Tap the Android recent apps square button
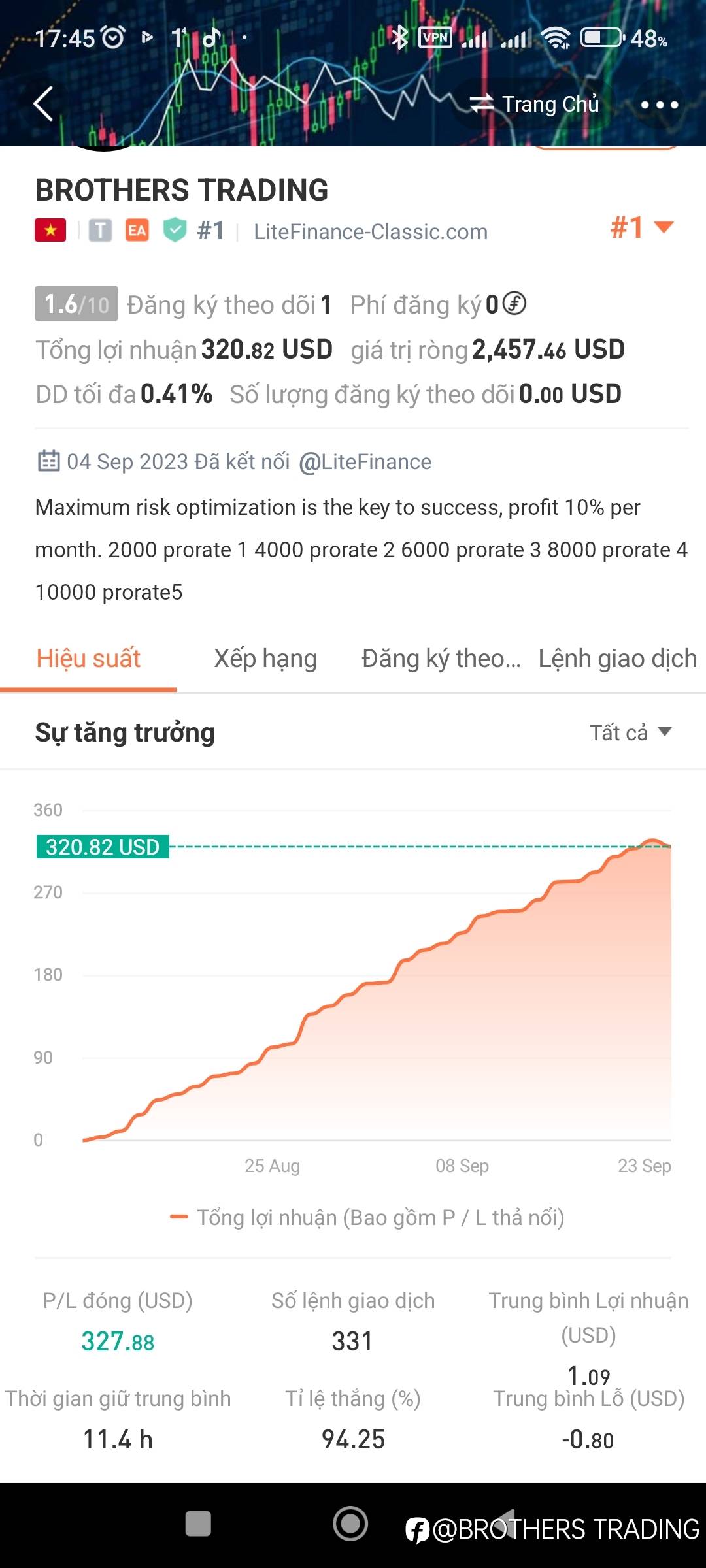The width and height of the screenshot is (706, 1568). point(198,1524)
